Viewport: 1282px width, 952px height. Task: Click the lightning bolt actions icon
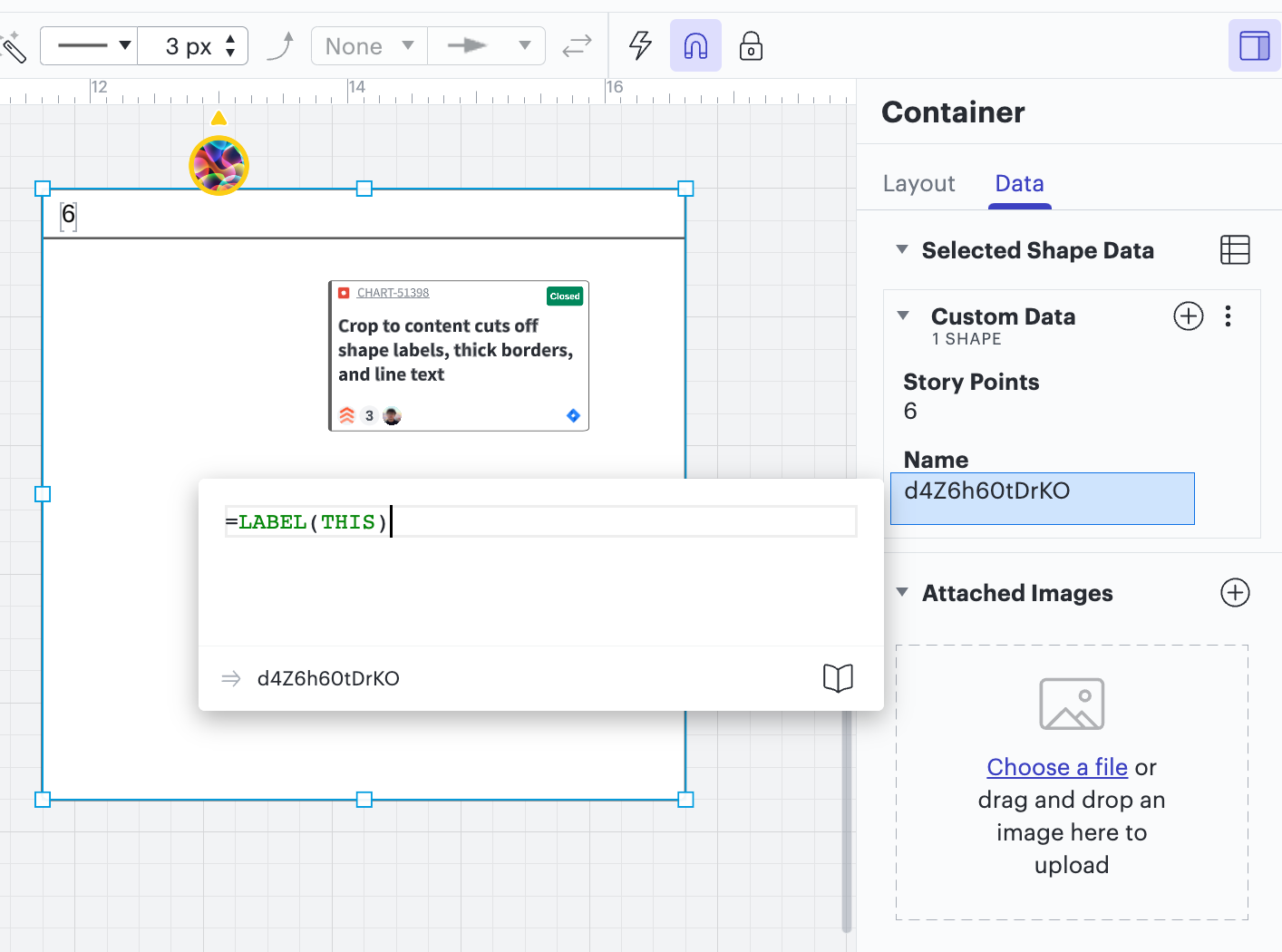click(x=641, y=45)
